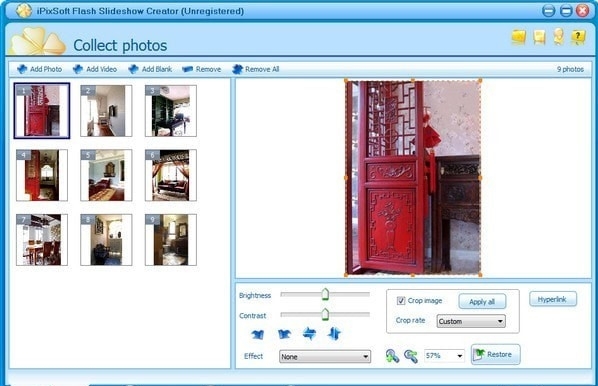Click the Restore button
This screenshot has height=386, width=598.
(x=495, y=354)
